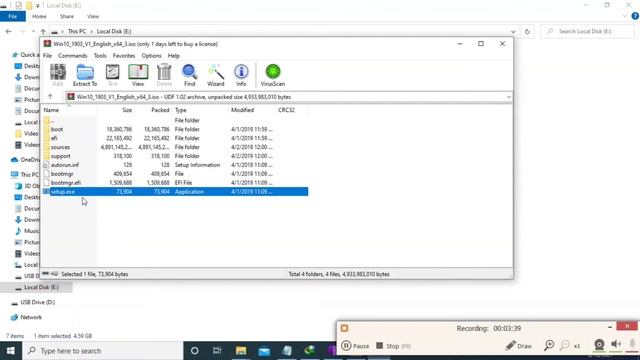Open the File tab in Explorer ribbon
Viewport: 640px width, 360px height.
point(13,16)
